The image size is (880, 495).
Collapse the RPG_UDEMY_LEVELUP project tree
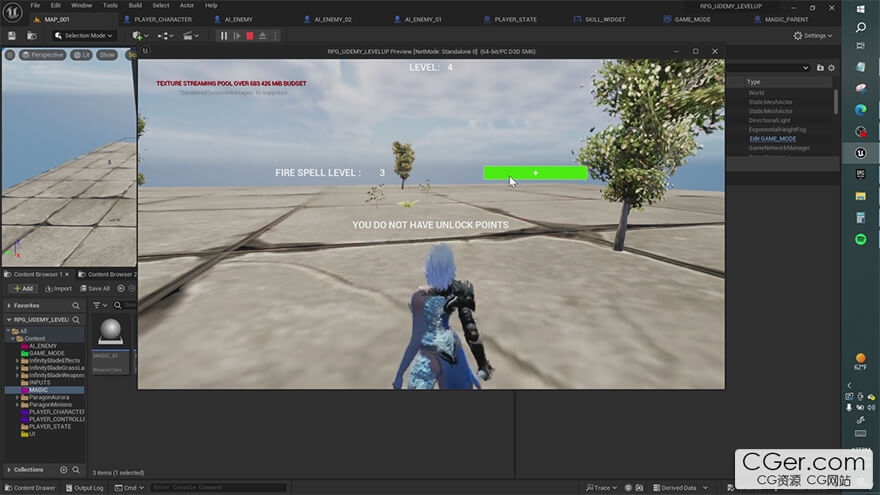[9, 320]
